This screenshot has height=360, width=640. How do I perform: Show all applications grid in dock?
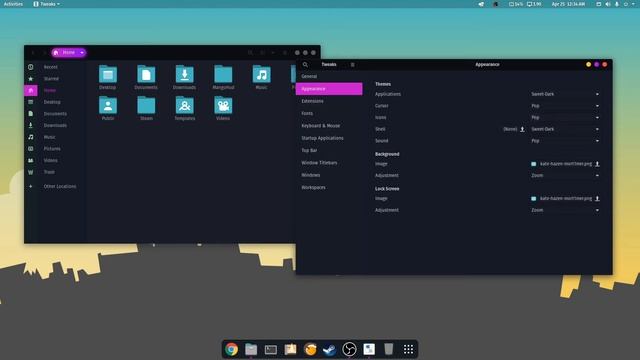coord(408,349)
